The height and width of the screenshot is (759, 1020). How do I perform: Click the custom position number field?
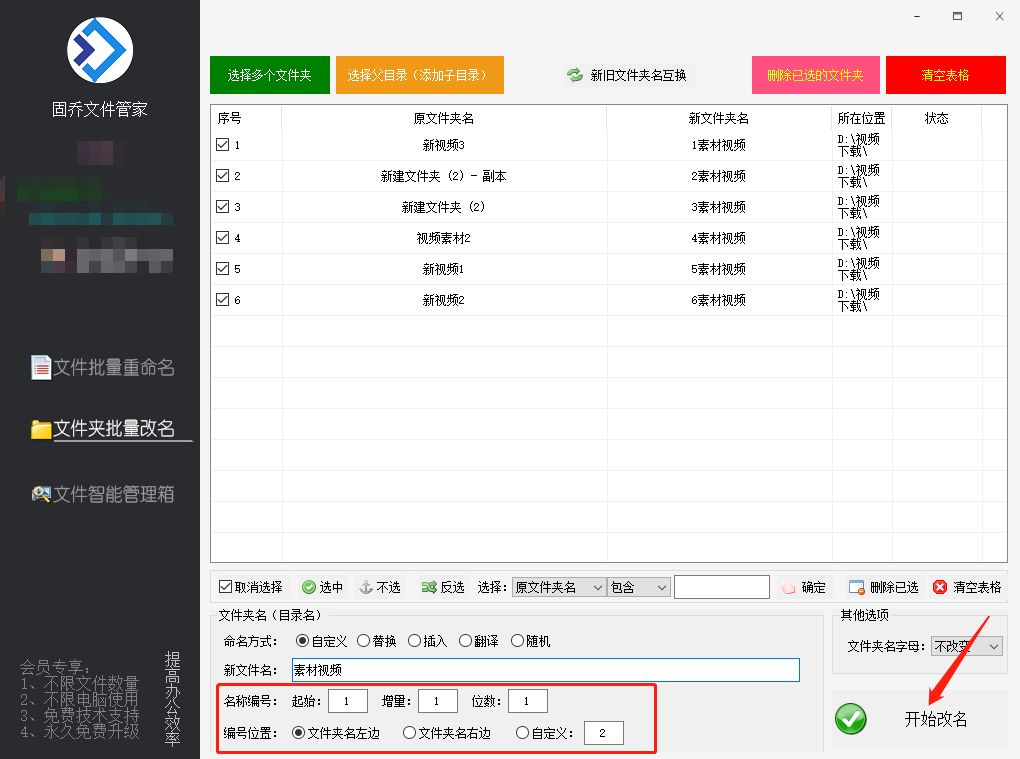pos(604,733)
